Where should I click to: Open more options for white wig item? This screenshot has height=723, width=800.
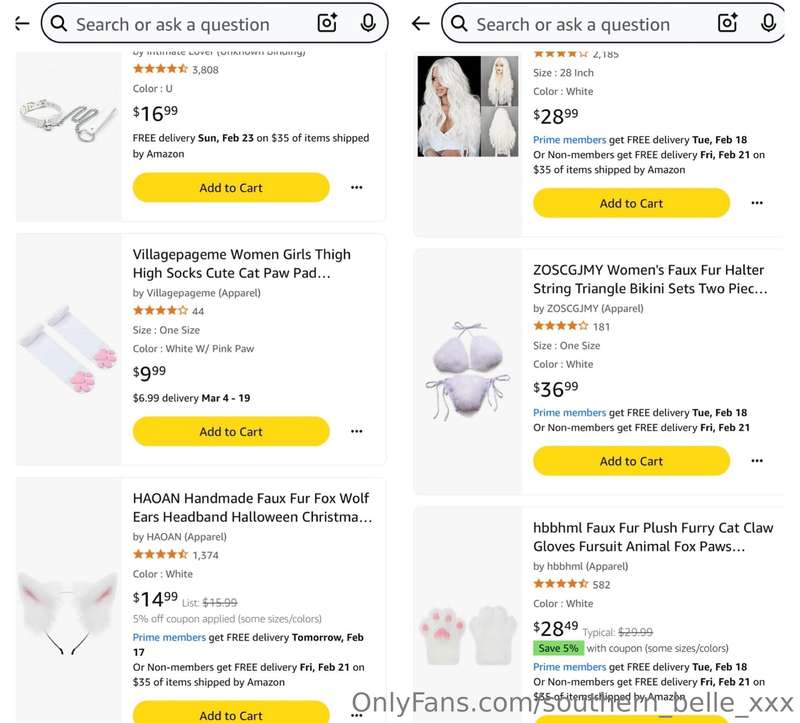[757, 203]
